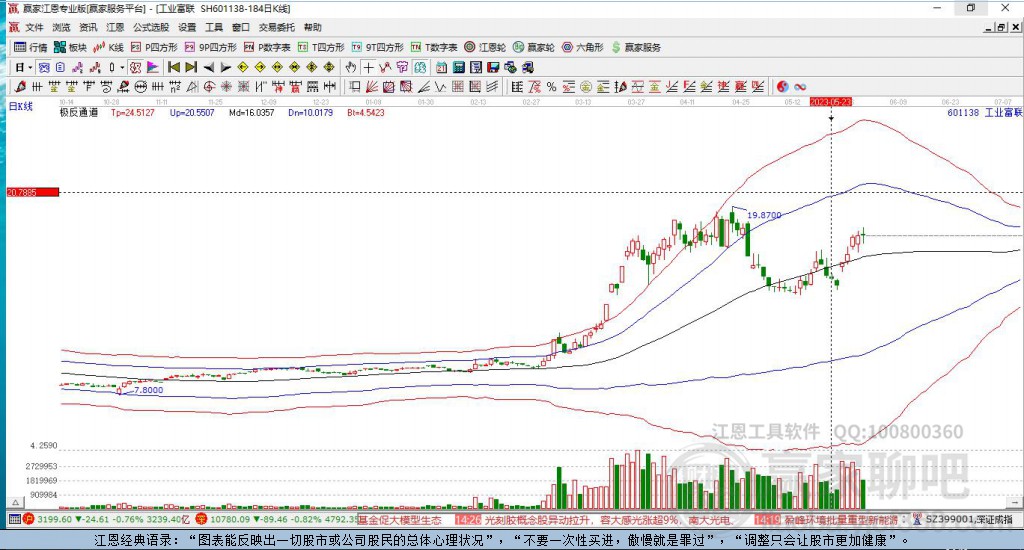Jump to first bar with skip-start icon

coord(174,67)
